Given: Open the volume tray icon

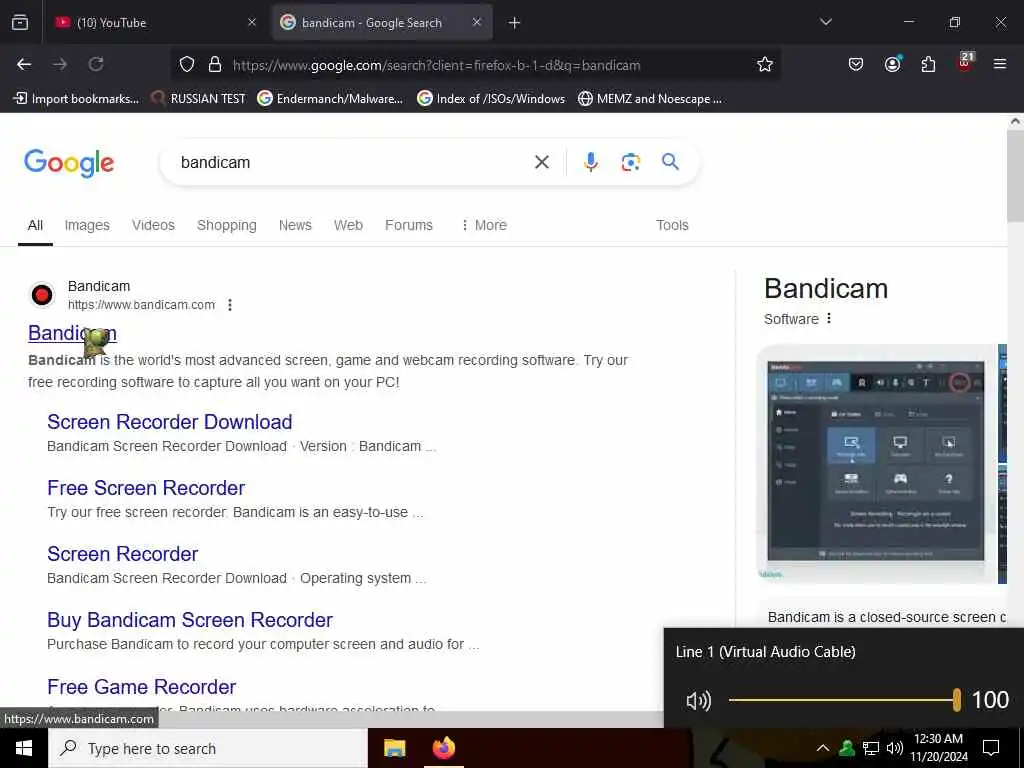Looking at the screenshot, I should [895, 748].
